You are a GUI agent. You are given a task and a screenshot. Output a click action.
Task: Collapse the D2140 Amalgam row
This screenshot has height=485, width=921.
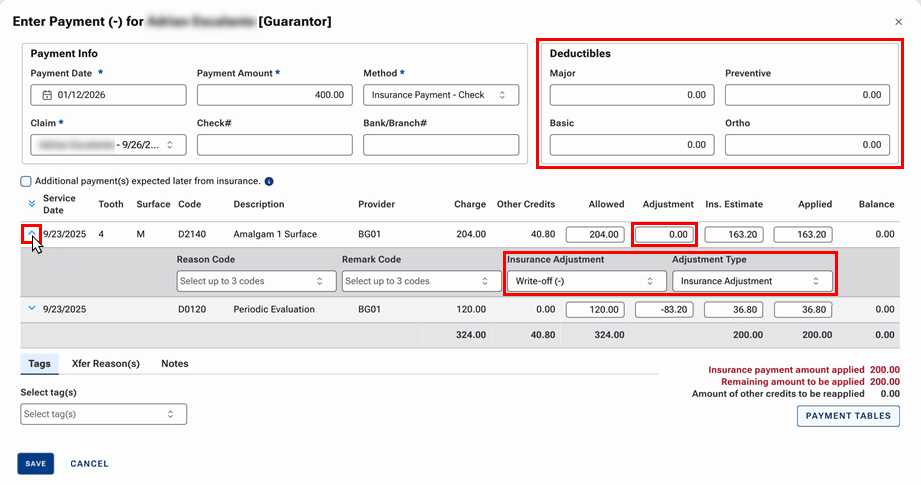click(x=32, y=234)
